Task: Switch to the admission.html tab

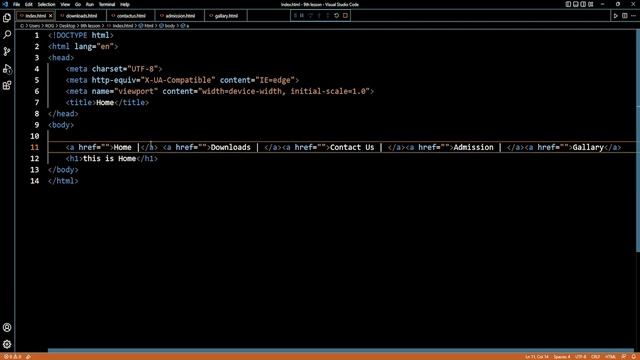Action: pos(180,16)
